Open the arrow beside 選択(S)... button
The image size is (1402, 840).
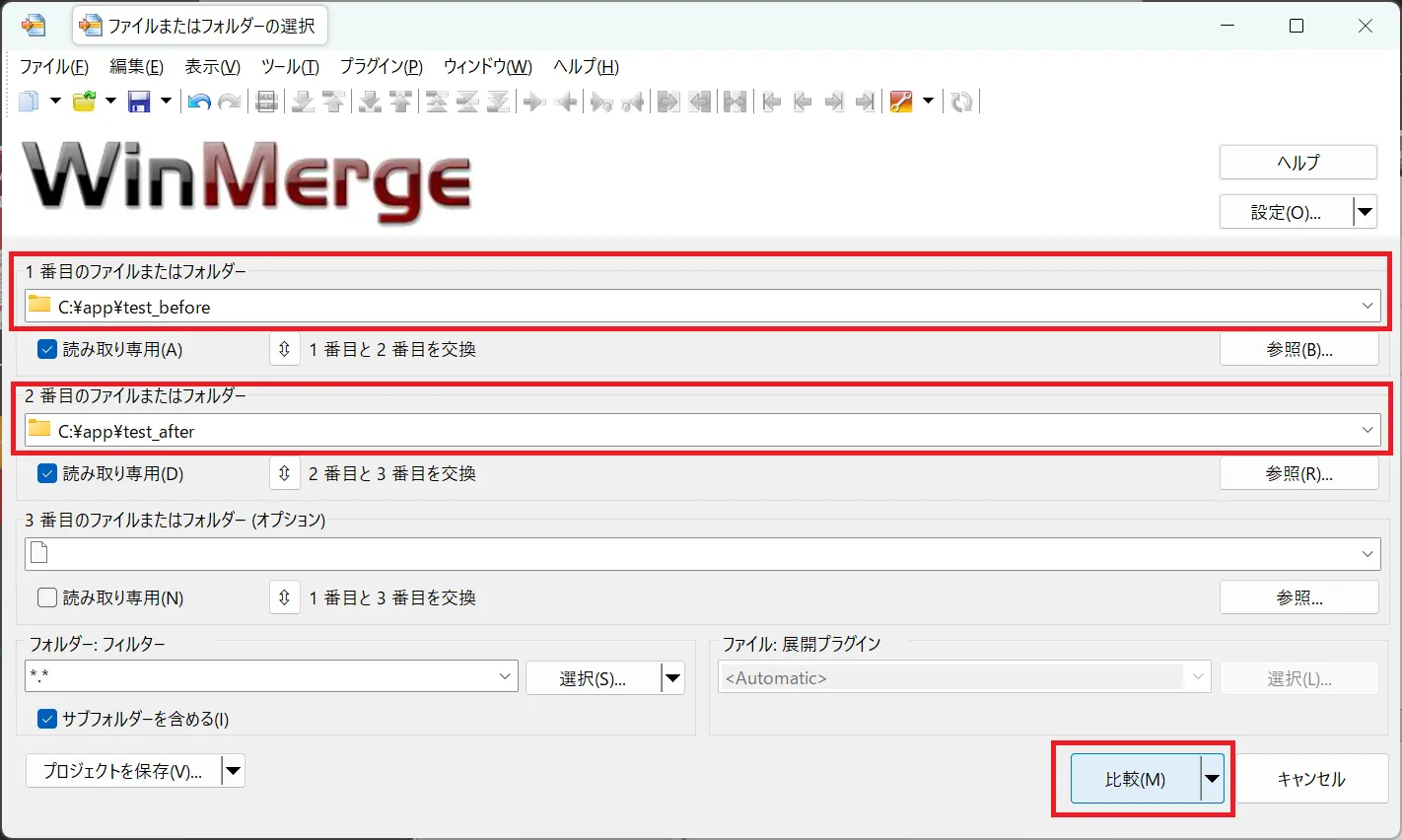click(x=672, y=678)
